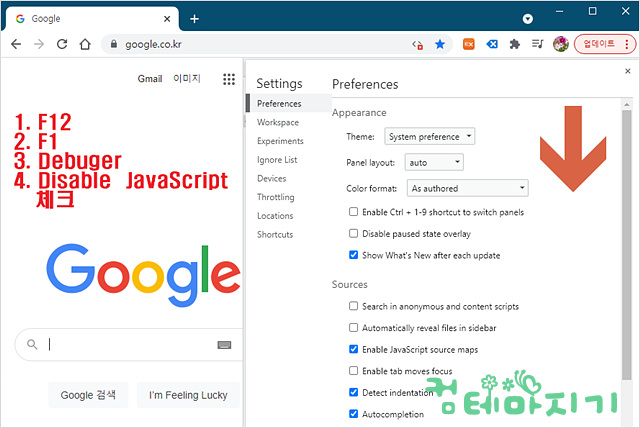This screenshot has height=428, width=640.
Task: Open the Panel layout dropdown
Action: coord(434,162)
